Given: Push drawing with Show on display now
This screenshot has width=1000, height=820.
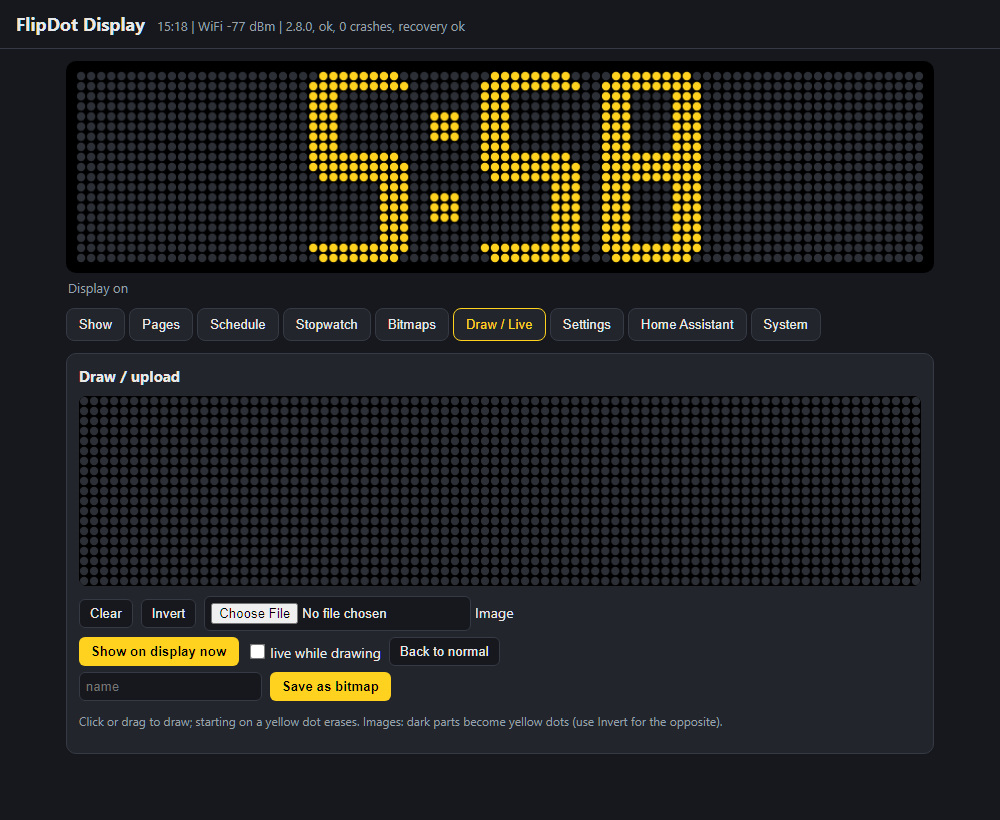Looking at the screenshot, I should pos(159,652).
